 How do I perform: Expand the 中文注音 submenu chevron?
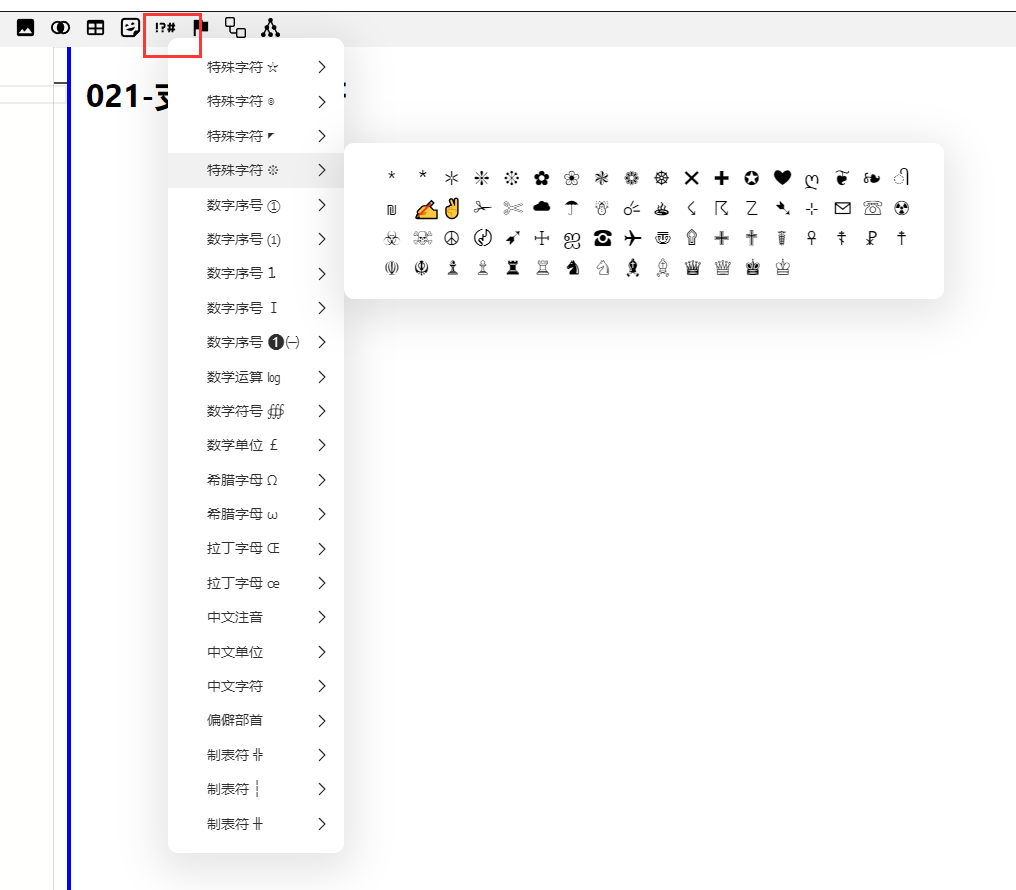322,617
